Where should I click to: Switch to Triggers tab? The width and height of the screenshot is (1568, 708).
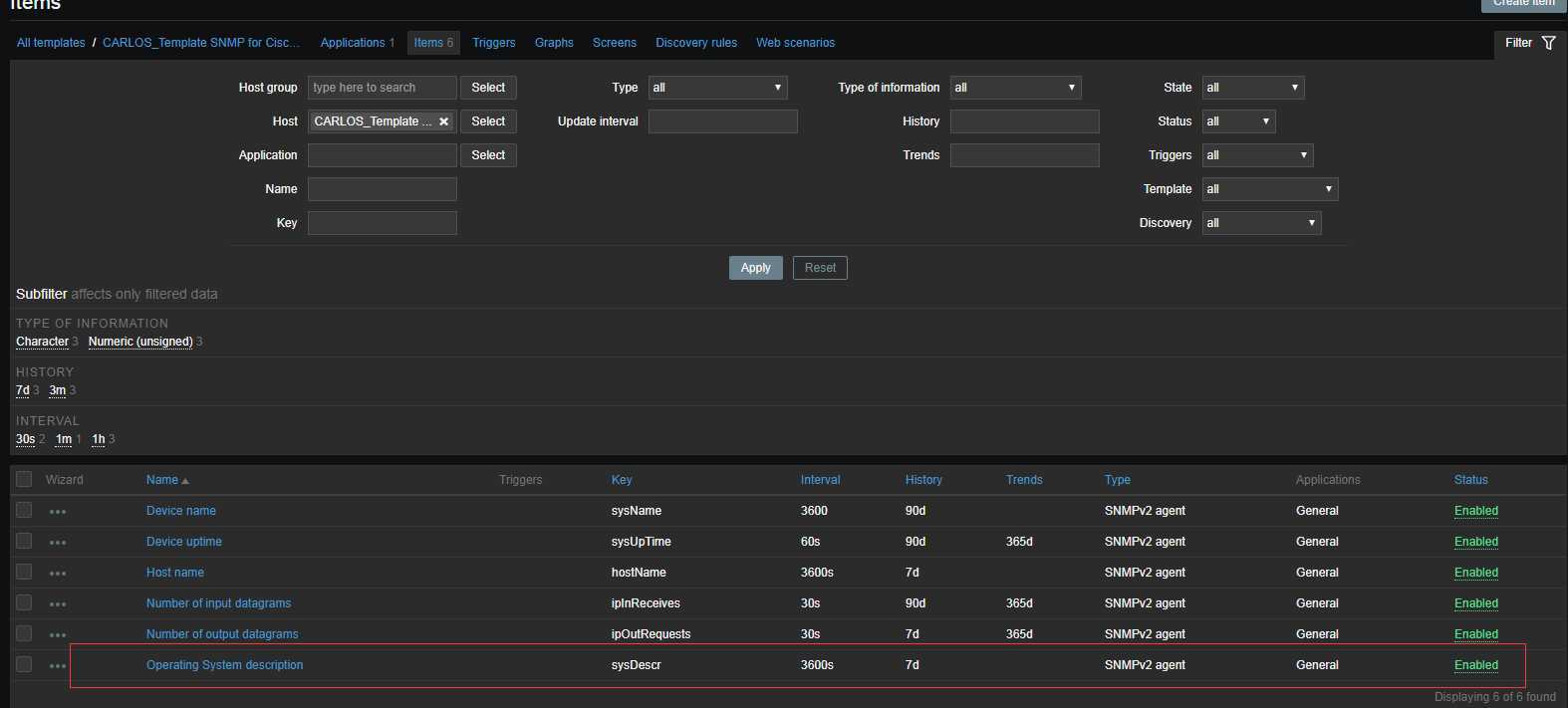pyautogui.click(x=494, y=43)
